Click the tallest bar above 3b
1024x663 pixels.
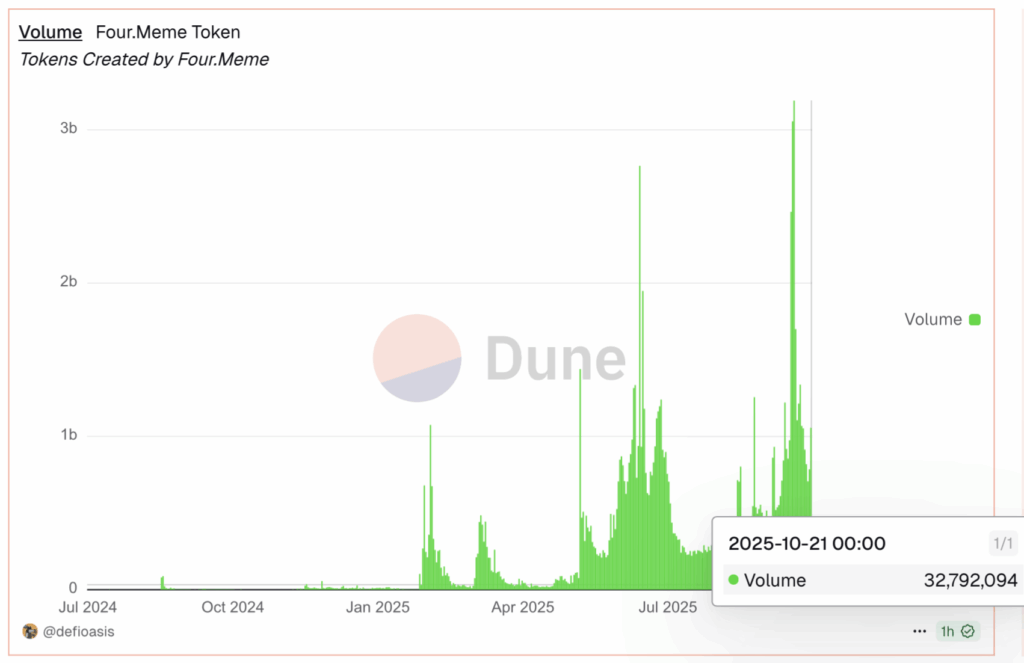[x=794, y=110]
